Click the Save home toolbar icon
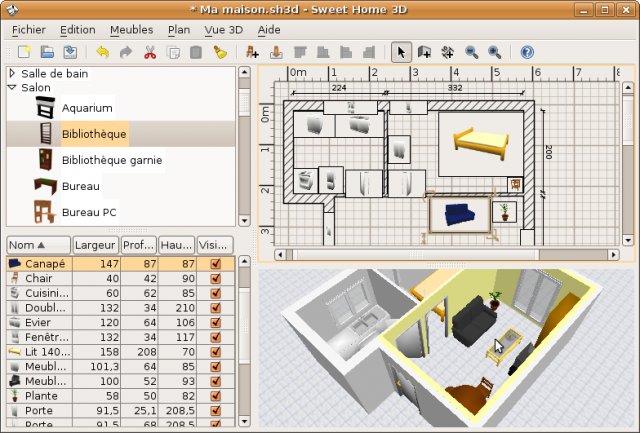The image size is (640, 433). point(70,52)
